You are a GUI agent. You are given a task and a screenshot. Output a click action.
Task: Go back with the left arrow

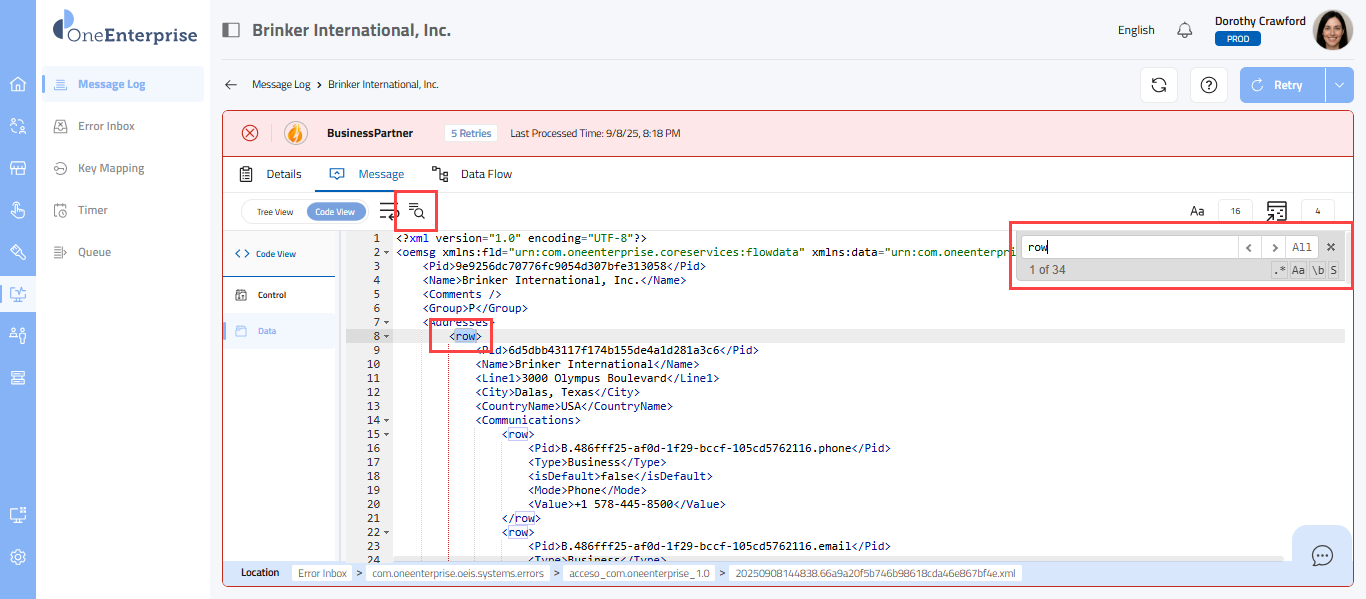[x=231, y=85]
